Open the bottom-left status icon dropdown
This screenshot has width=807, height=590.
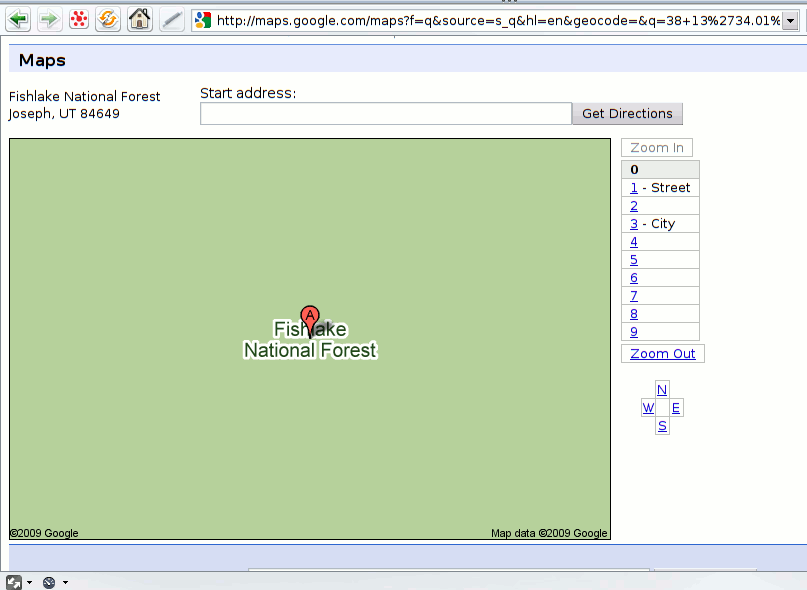click(30, 582)
